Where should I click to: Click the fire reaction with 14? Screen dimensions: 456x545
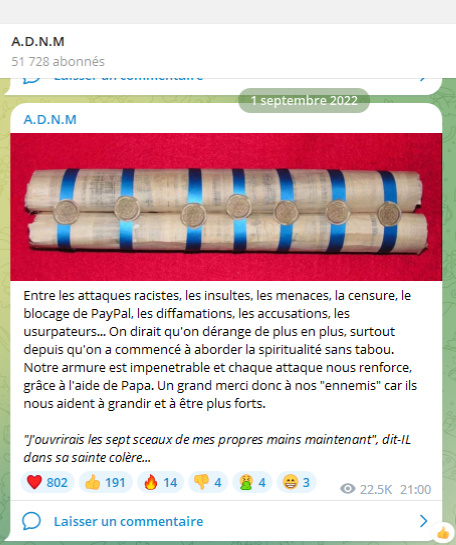click(x=161, y=482)
